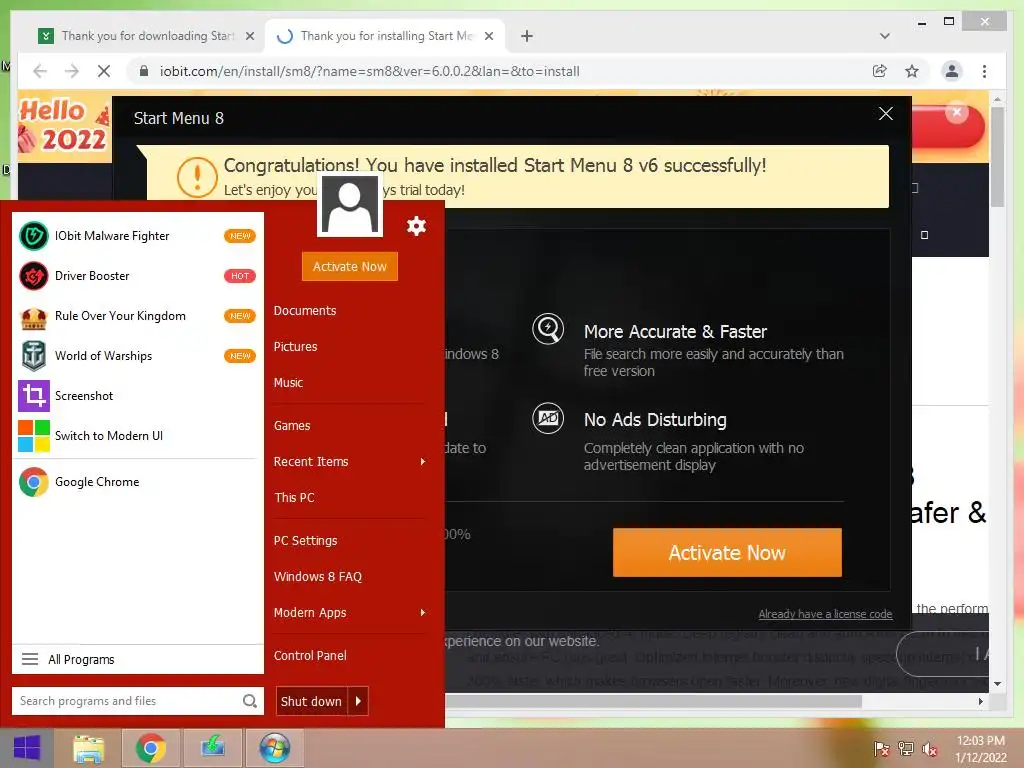This screenshot has height=768, width=1024.
Task: Click the webpage horizontal scrollbar
Action: pyautogui.click(x=653, y=701)
